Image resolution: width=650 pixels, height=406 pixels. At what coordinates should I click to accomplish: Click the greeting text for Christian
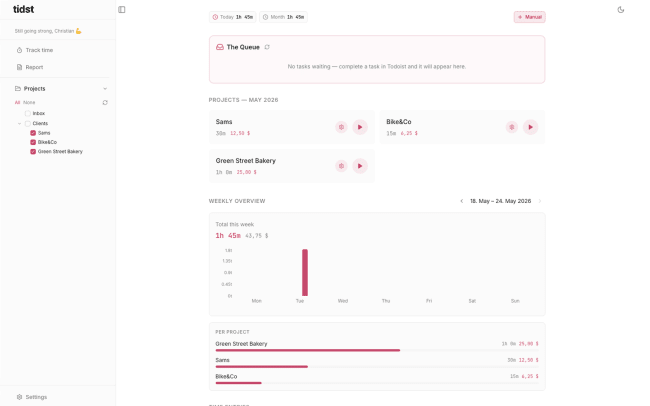[48, 31]
